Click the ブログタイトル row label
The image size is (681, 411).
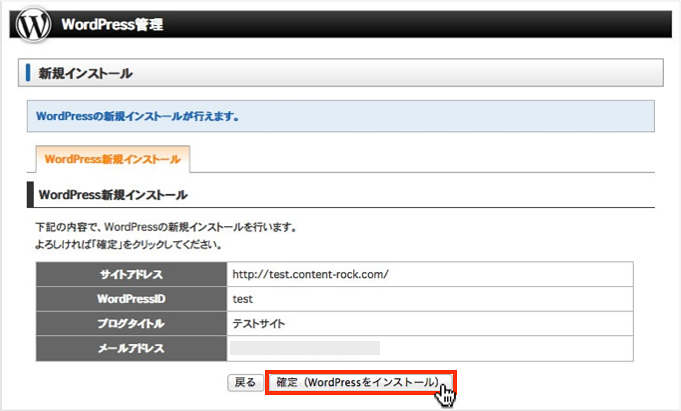(x=131, y=324)
